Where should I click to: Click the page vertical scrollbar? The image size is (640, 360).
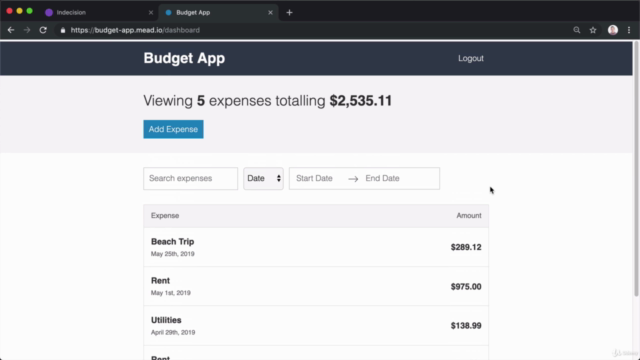coord(636,169)
